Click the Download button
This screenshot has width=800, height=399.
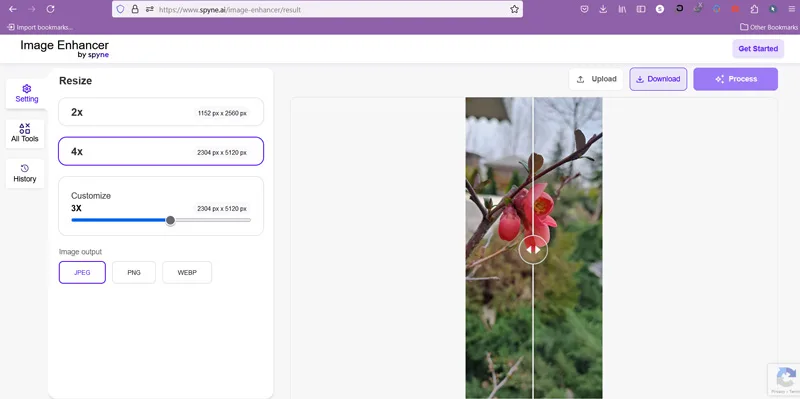[x=658, y=79]
